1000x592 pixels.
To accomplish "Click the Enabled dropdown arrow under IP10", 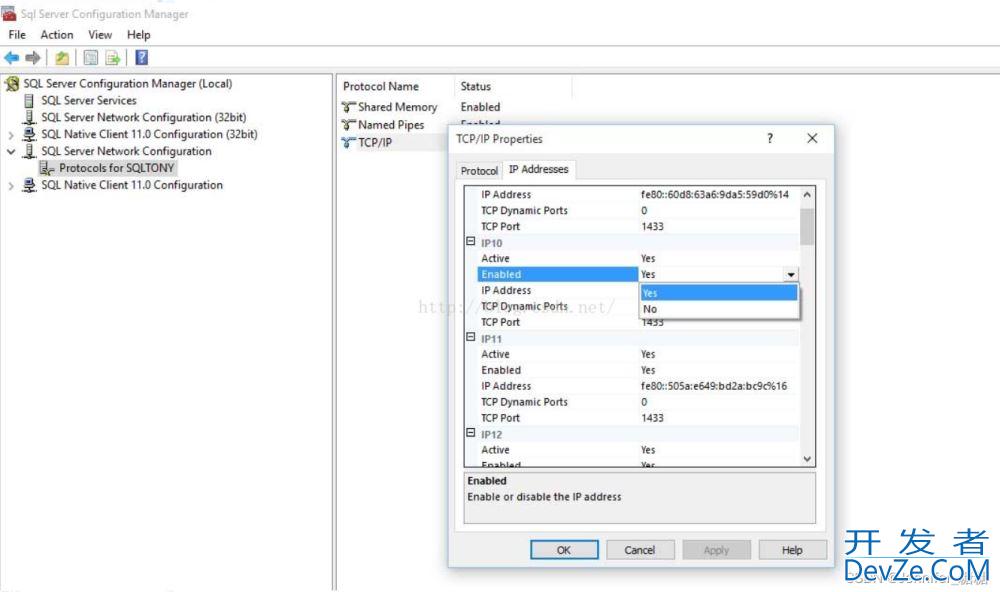I will [791, 275].
